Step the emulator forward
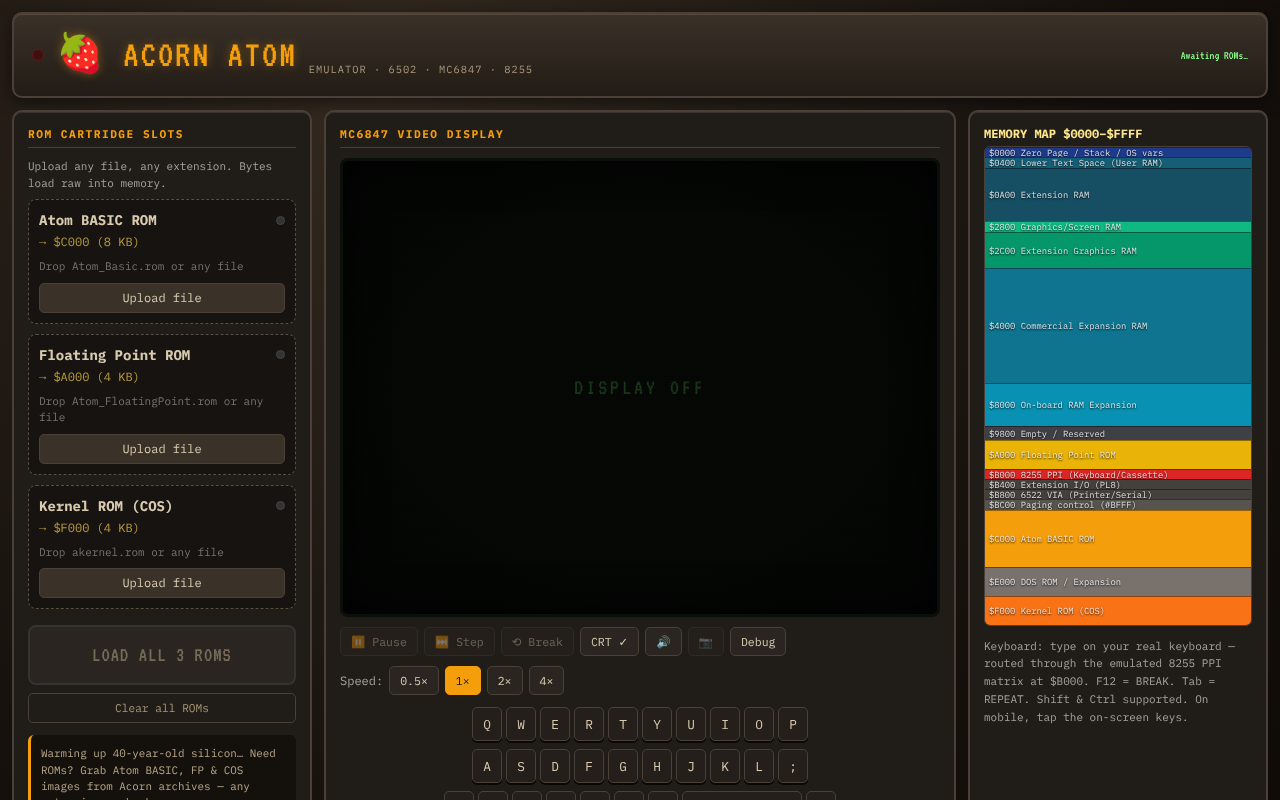 [x=459, y=642]
